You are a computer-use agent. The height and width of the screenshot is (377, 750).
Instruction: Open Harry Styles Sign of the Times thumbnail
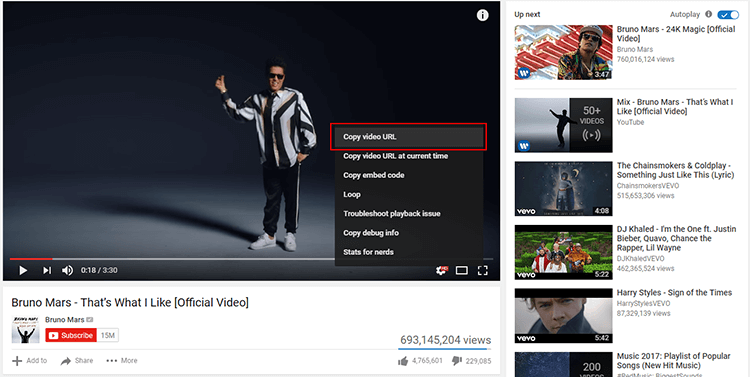coord(563,316)
